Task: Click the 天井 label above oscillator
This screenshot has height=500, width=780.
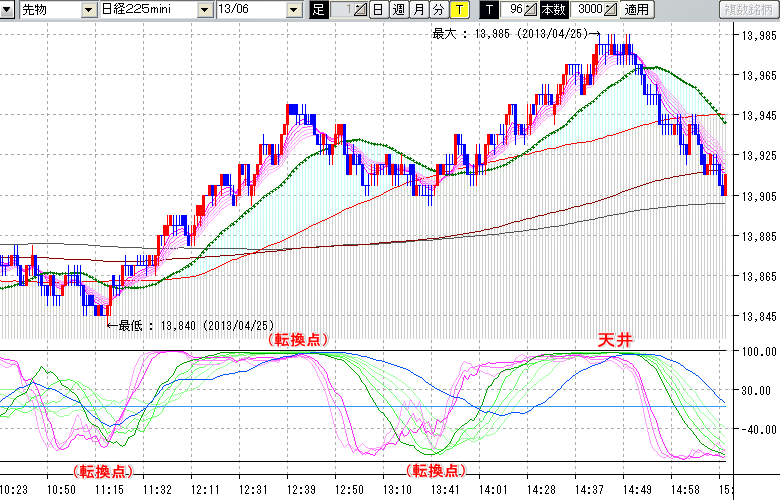Action: coord(615,340)
